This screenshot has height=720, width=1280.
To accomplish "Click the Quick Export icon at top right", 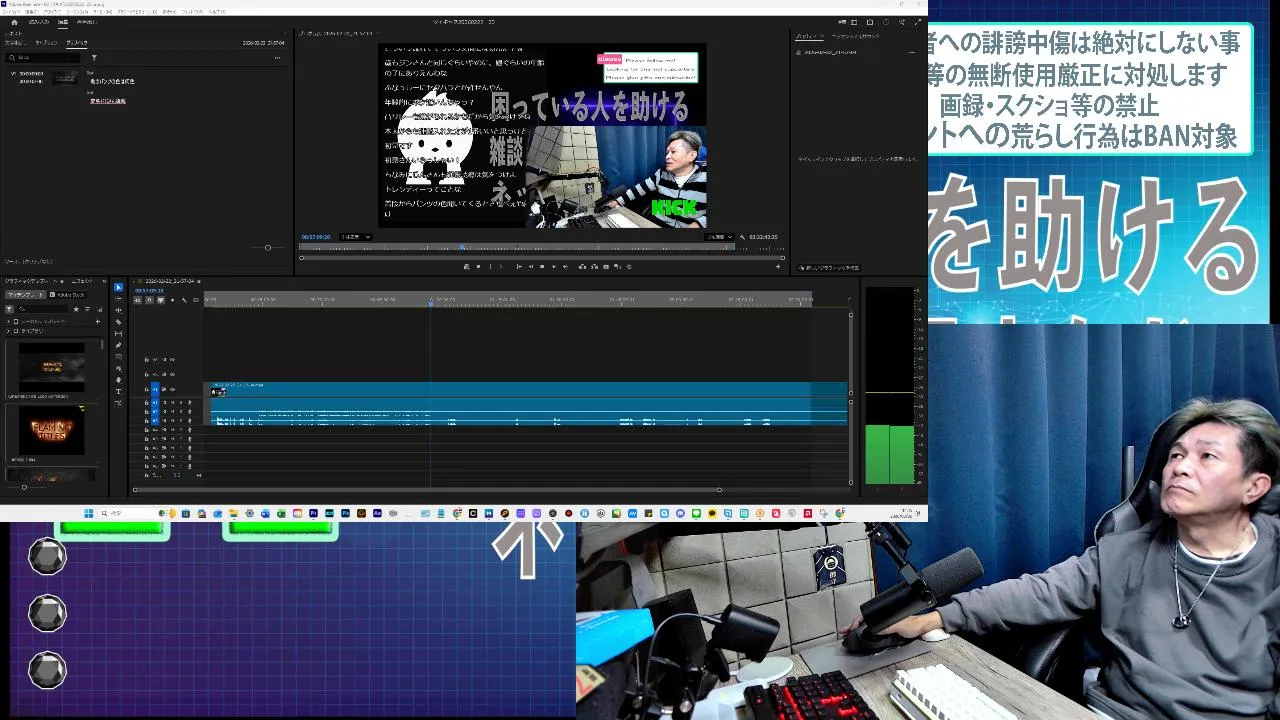I will click(x=870, y=22).
